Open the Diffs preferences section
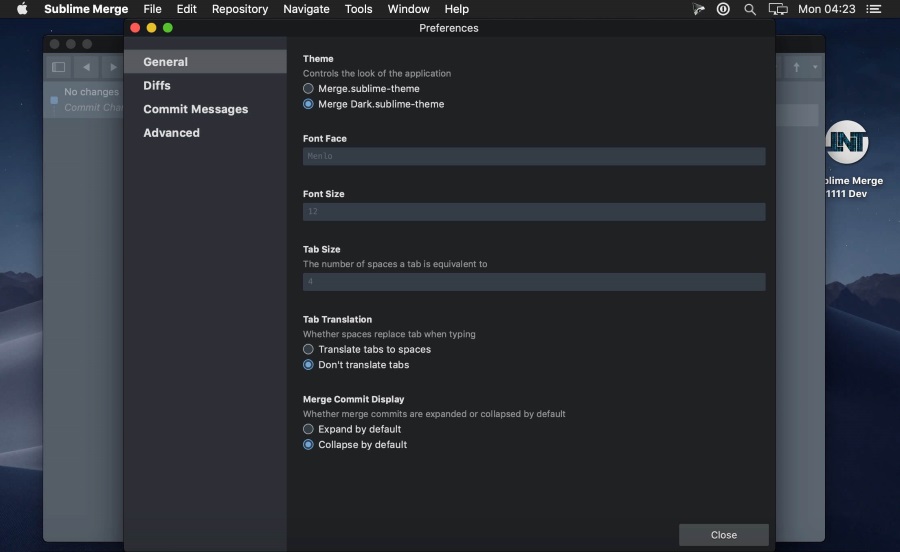The image size is (900, 552). [x=205, y=85]
